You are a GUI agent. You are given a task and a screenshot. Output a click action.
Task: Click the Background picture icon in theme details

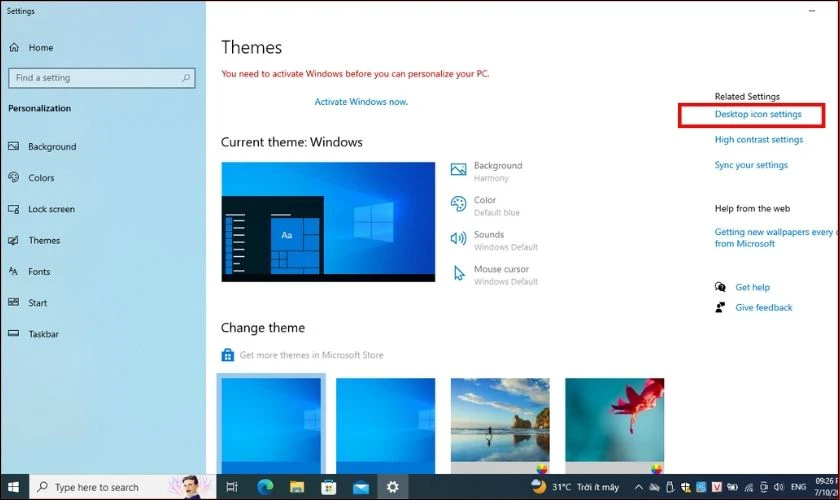coord(459,169)
